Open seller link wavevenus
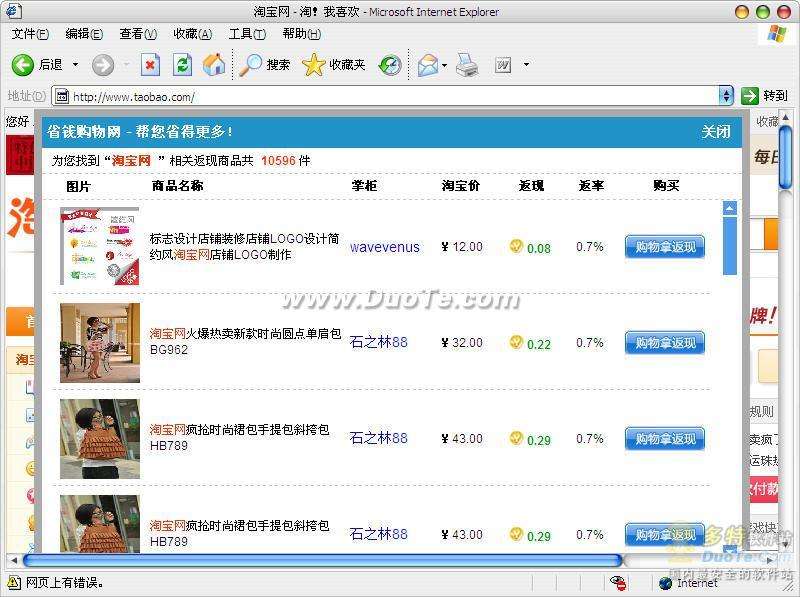Screen dimensions: 800x597 click(385, 247)
